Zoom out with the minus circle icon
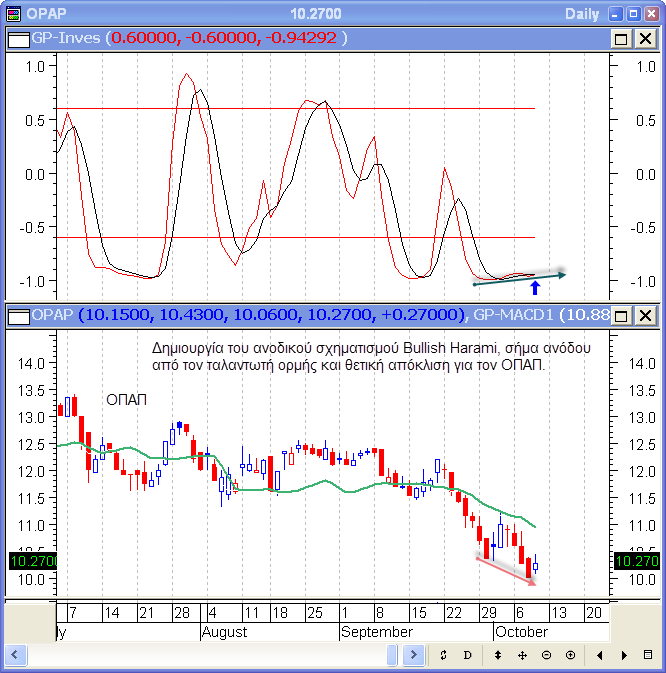This screenshot has height=673, width=666. (546, 655)
